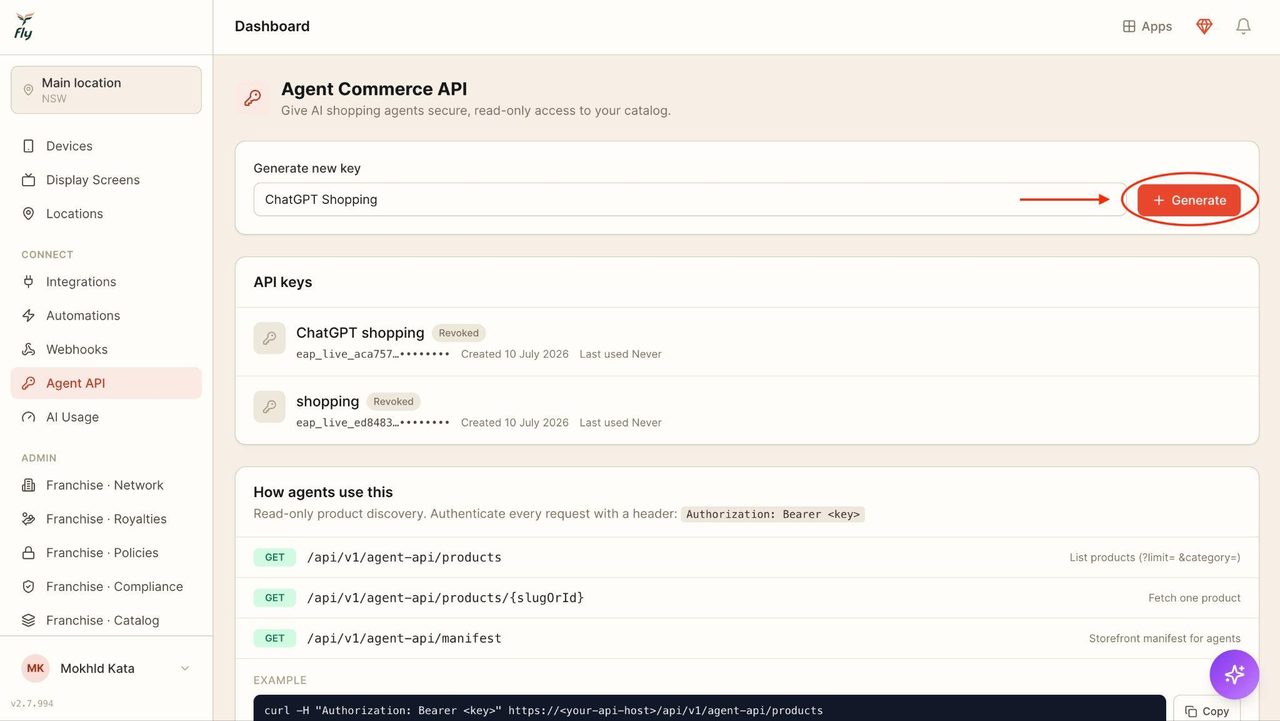Click the Integrations plug icon

click(28, 282)
